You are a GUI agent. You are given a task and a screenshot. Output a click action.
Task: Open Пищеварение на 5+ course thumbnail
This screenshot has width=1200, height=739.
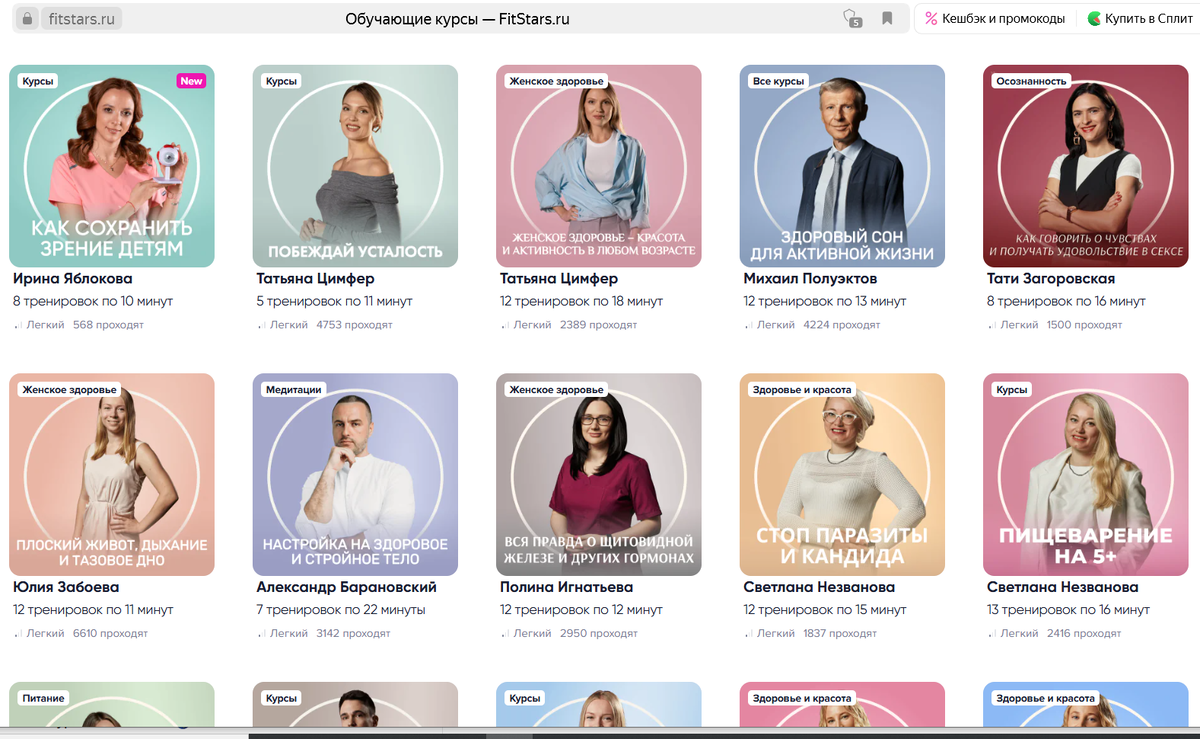tap(1086, 475)
